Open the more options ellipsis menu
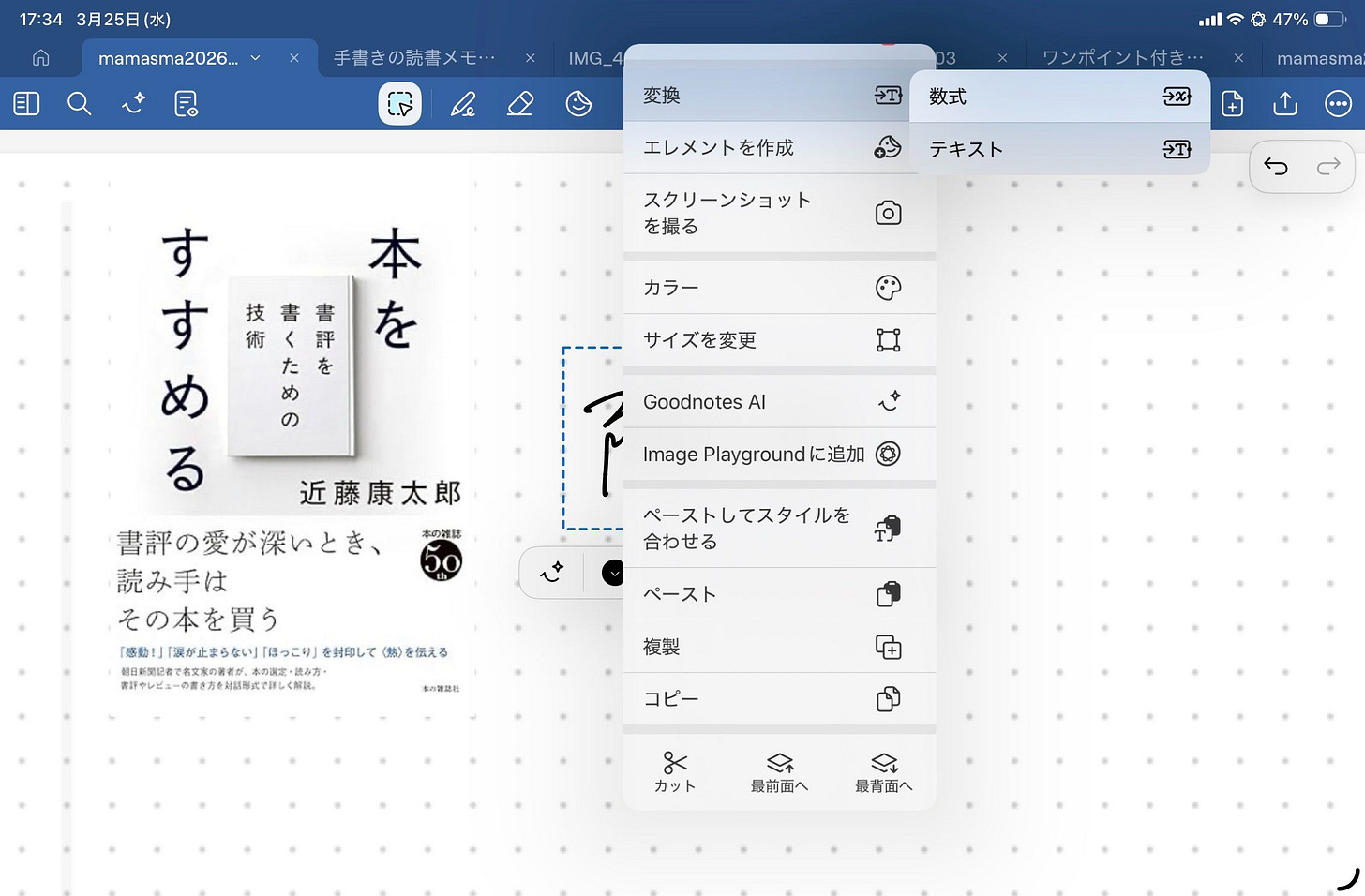This screenshot has width=1365, height=896. tap(1339, 104)
